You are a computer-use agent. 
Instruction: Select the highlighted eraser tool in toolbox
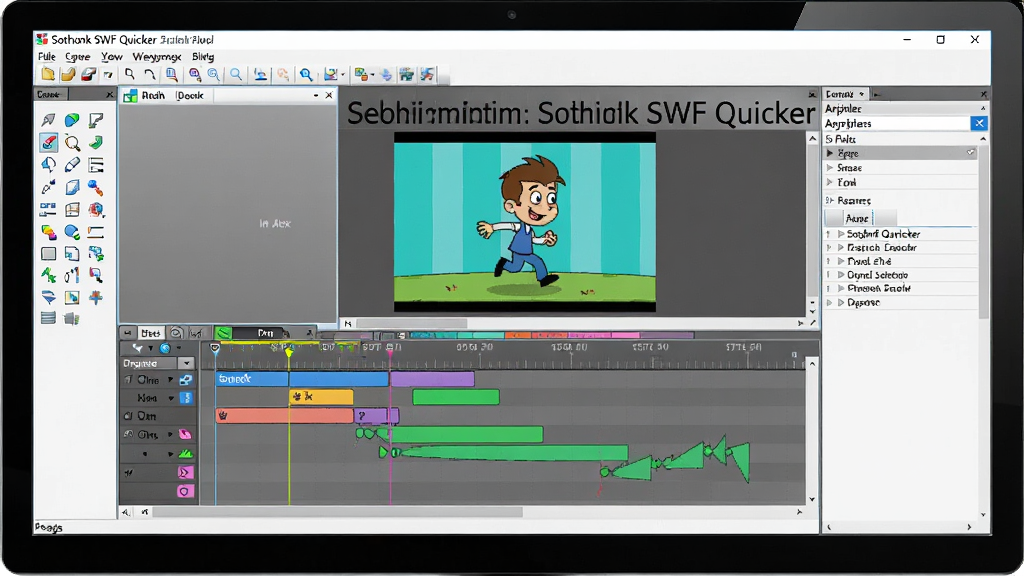48,142
